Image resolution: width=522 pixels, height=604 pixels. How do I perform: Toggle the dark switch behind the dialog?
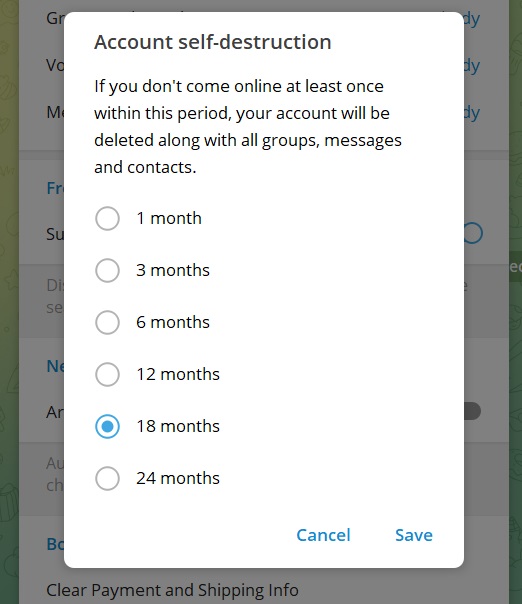click(x=472, y=411)
